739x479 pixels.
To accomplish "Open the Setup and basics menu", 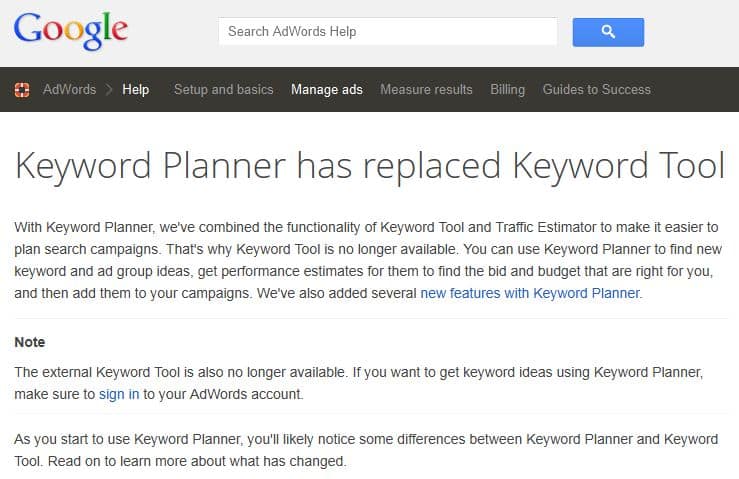I will click(x=223, y=90).
